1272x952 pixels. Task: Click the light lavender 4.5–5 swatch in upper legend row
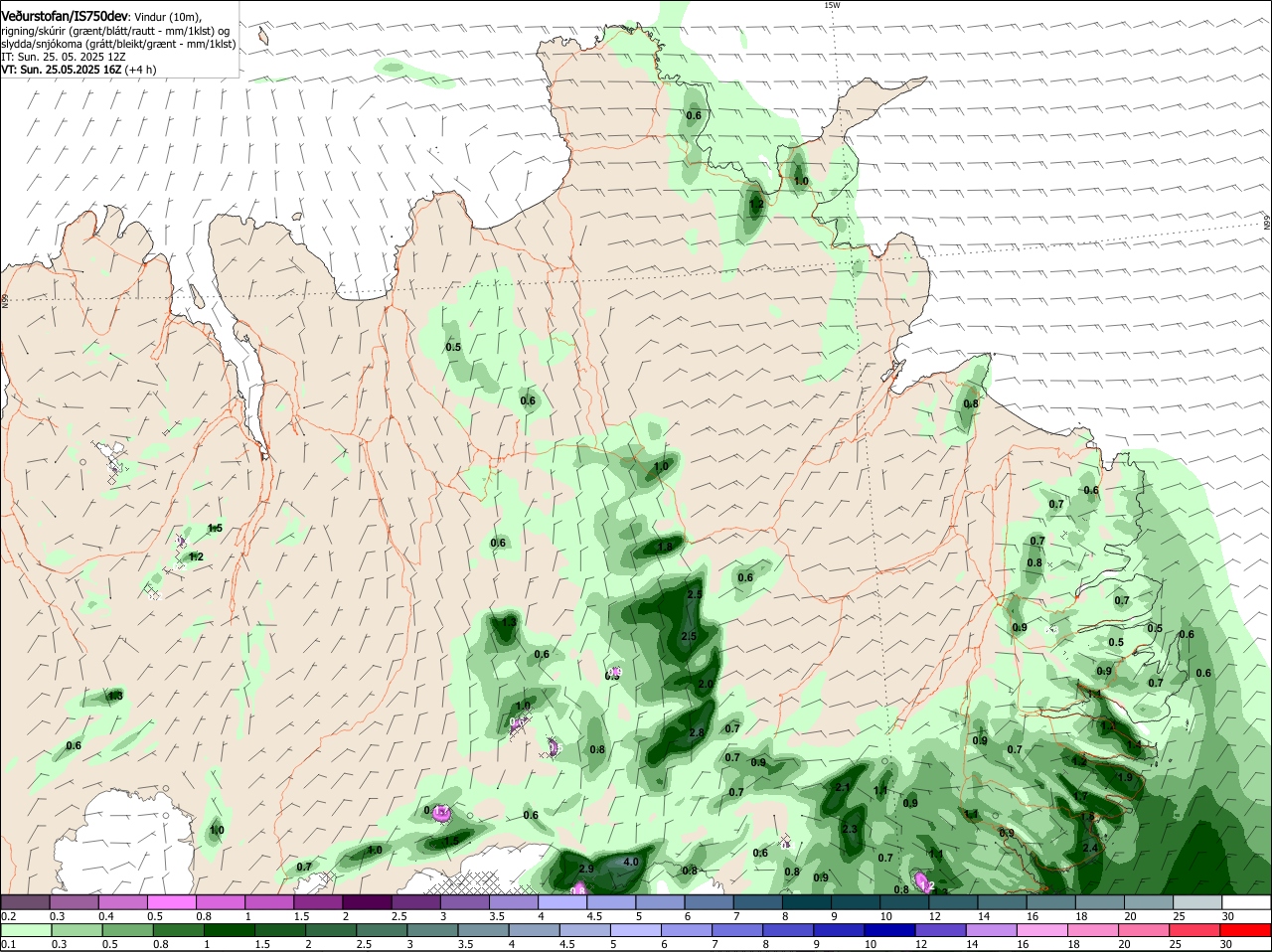611,902
